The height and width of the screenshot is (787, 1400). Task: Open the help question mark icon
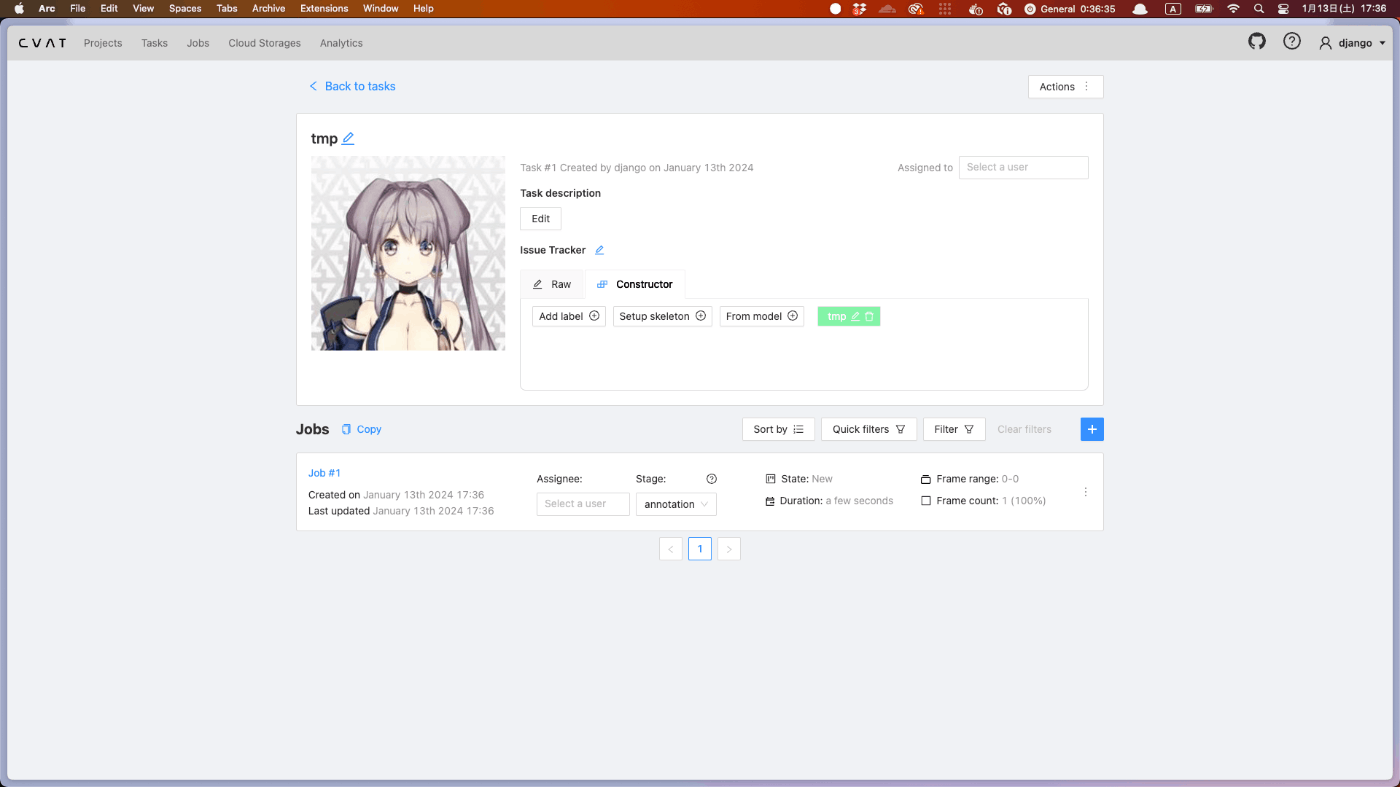pyautogui.click(x=1292, y=42)
